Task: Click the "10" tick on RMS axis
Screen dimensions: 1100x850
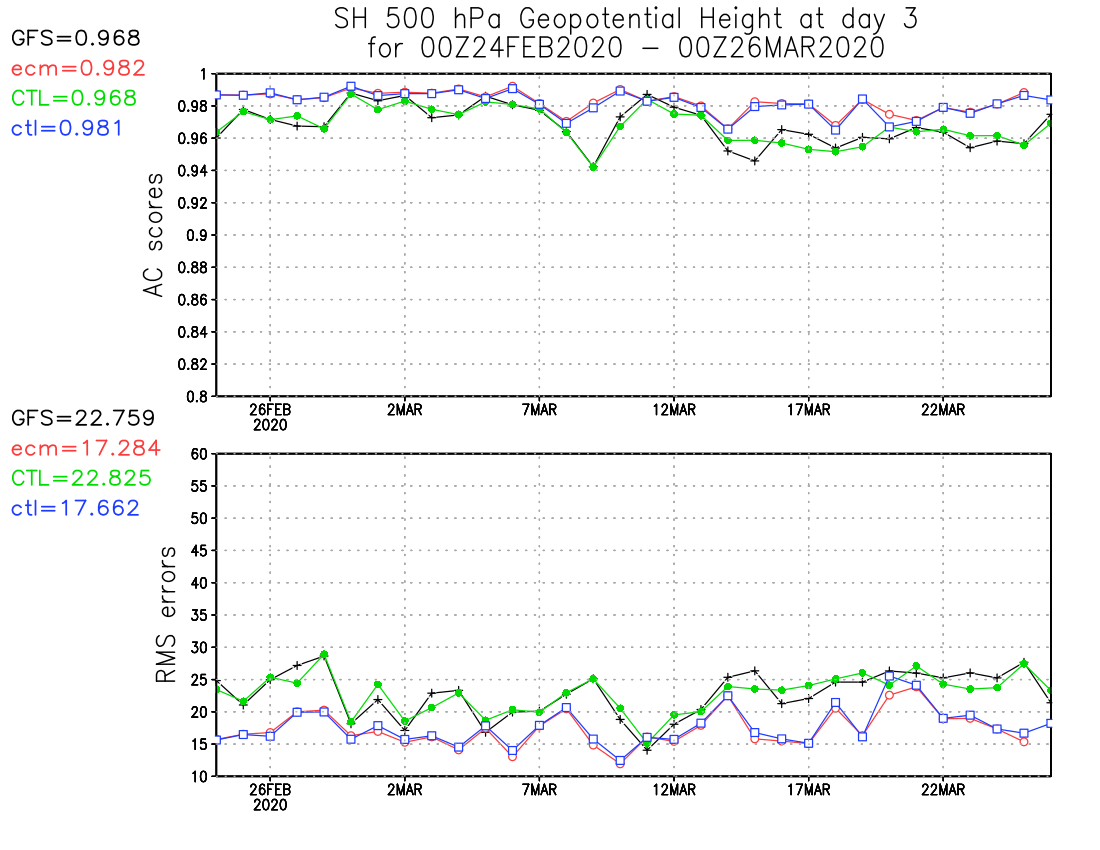Action: [x=199, y=776]
